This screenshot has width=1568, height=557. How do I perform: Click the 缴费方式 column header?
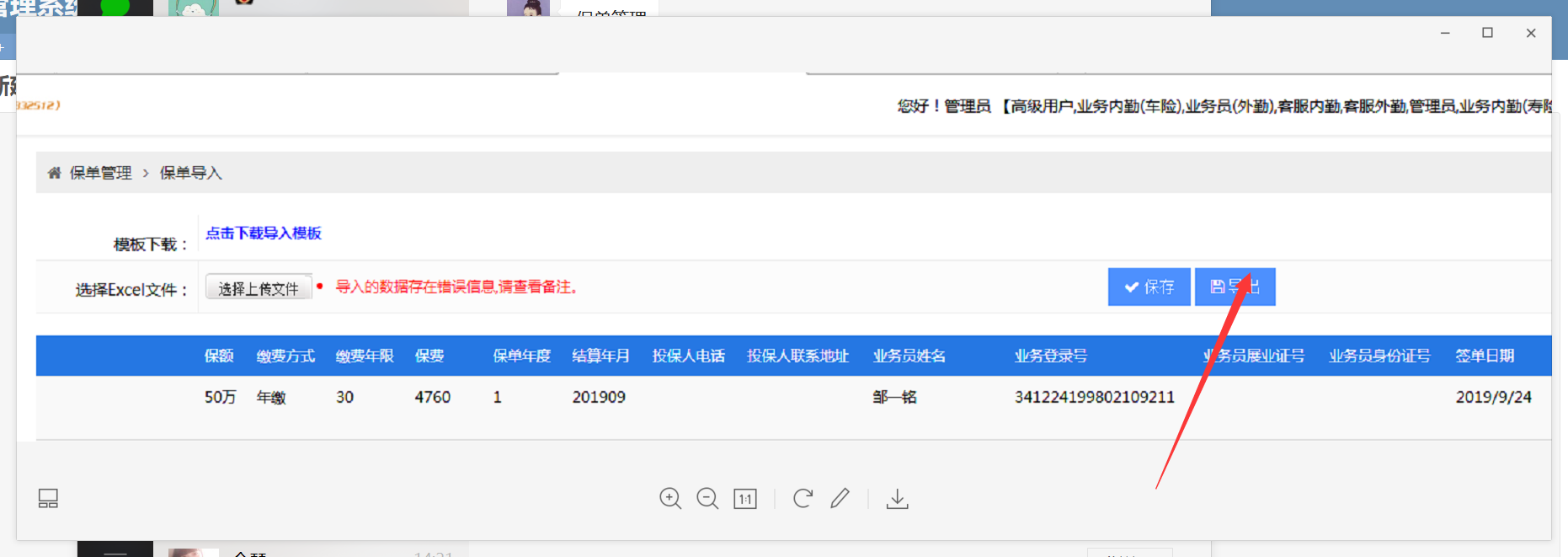(x=285, y=356)
